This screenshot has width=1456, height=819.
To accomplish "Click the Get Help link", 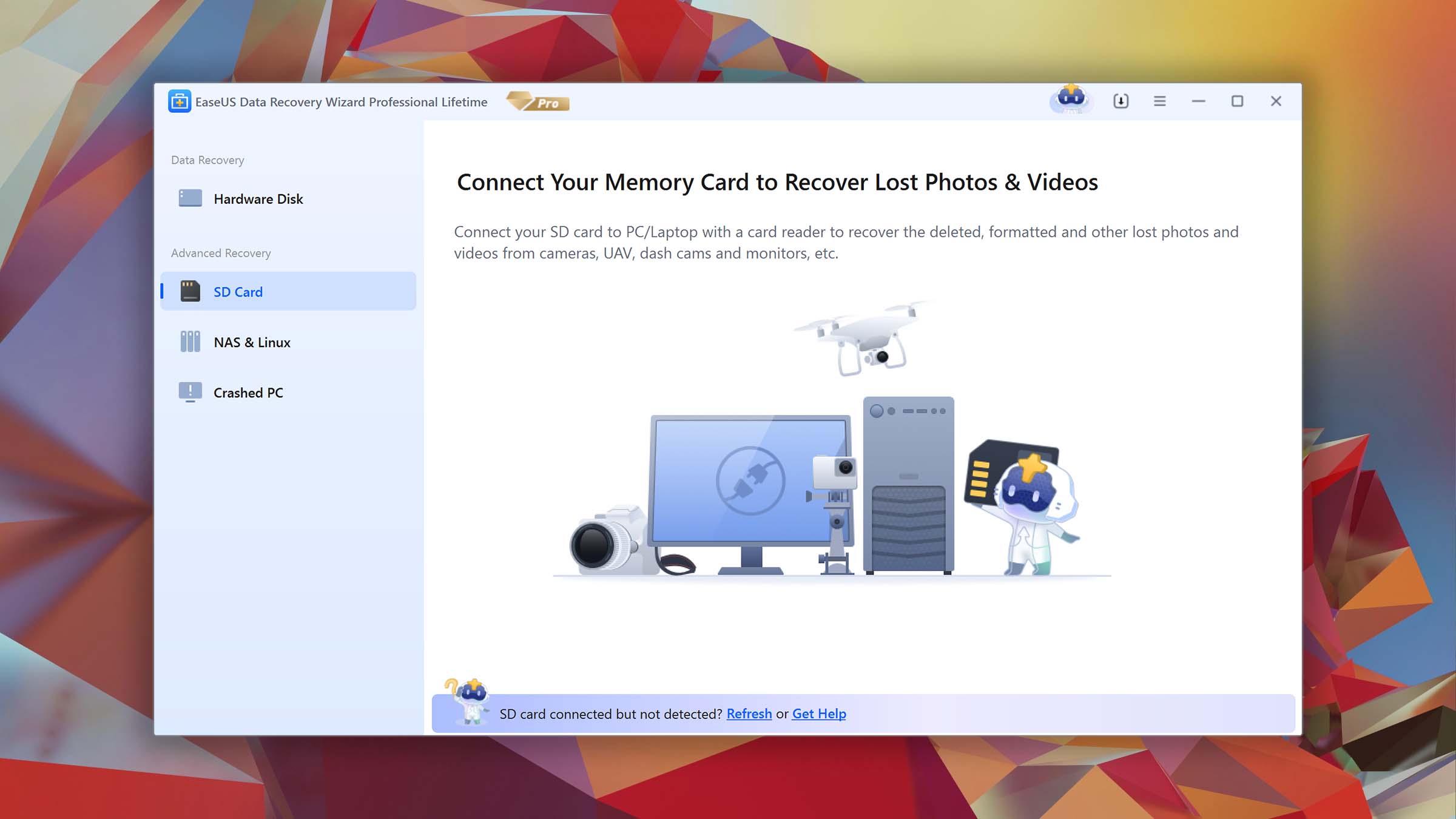I will (819, 714).
